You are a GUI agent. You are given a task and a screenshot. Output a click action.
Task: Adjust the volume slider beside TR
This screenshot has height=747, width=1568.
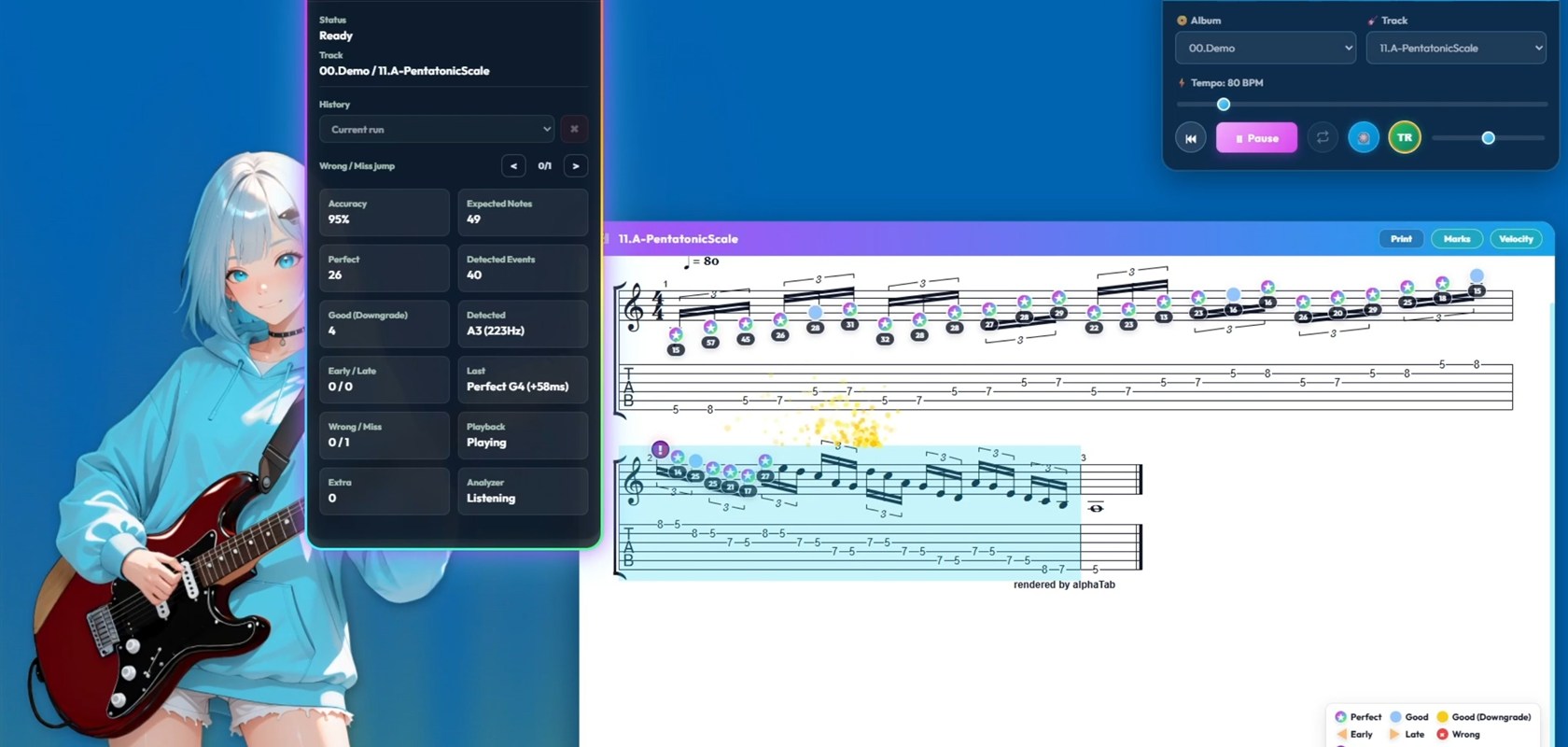1488,138
